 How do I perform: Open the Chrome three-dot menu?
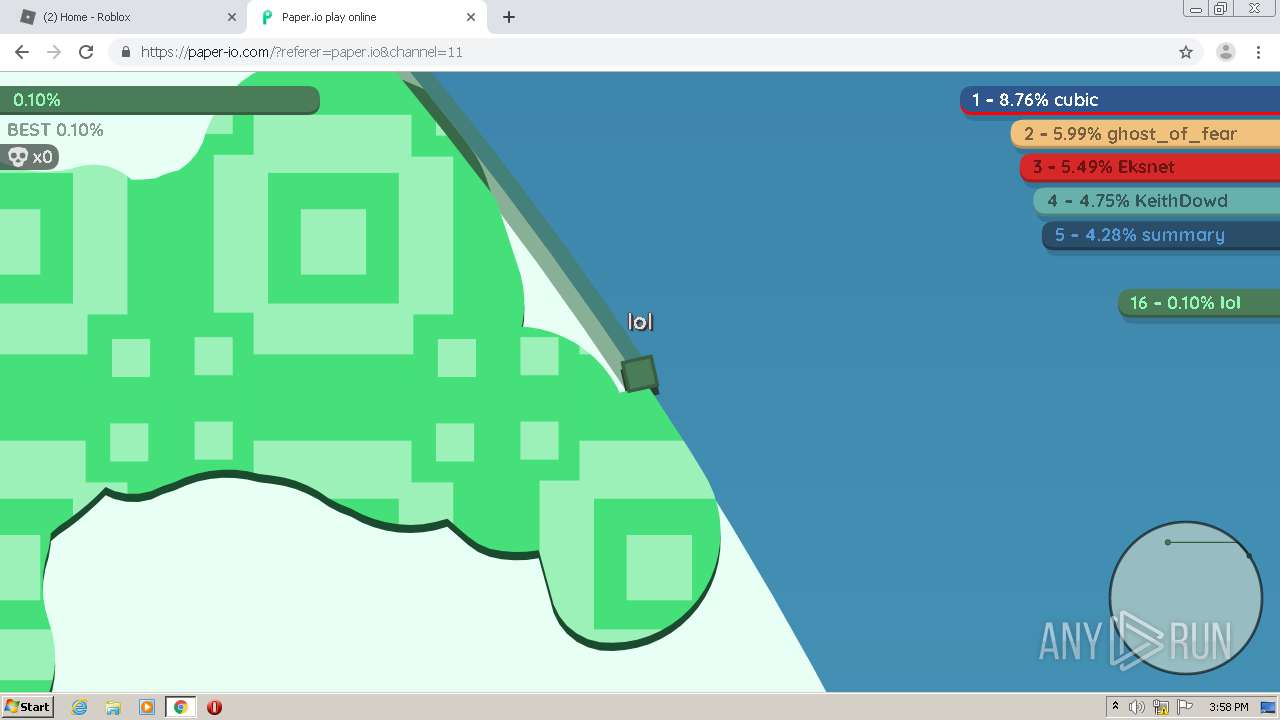point(1258,52)
